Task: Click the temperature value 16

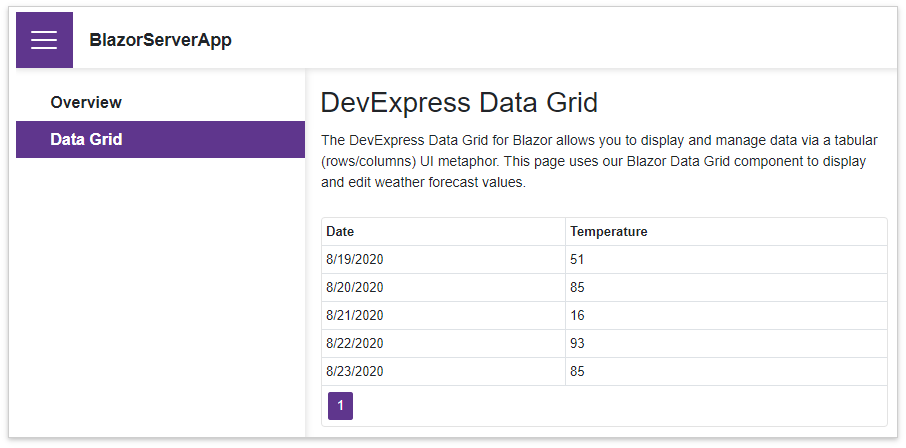Action: (x=578, y=315)
